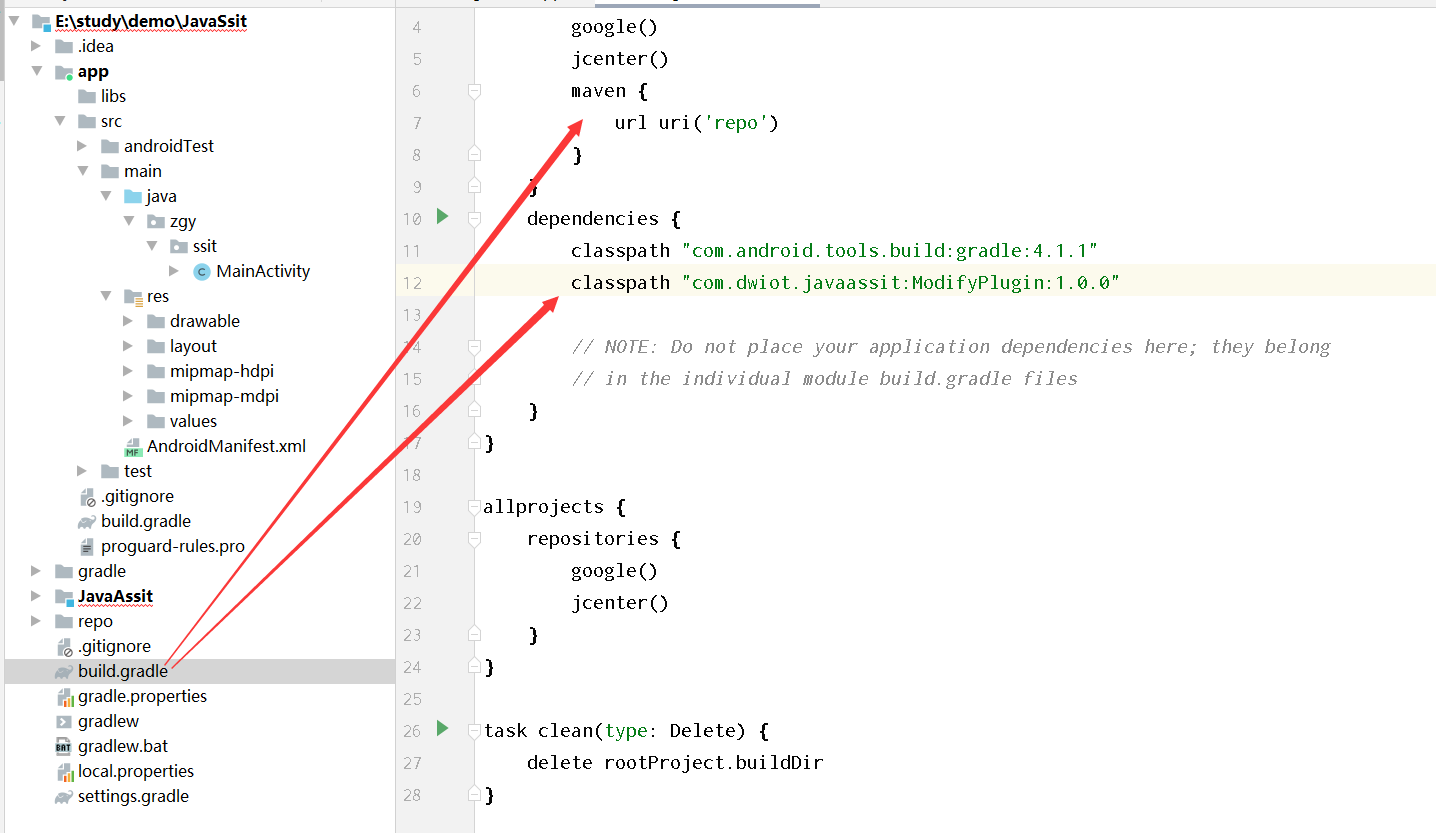This screenshot has width=1436, height=833.
Task: Click jcenter() on line 22
Action: [x=620, y=603]
